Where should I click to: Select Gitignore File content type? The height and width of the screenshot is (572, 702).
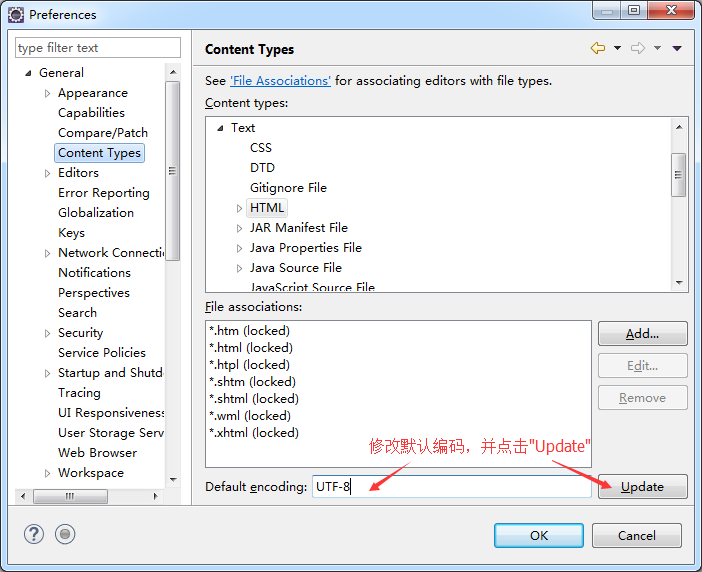(x=288, y=188)
